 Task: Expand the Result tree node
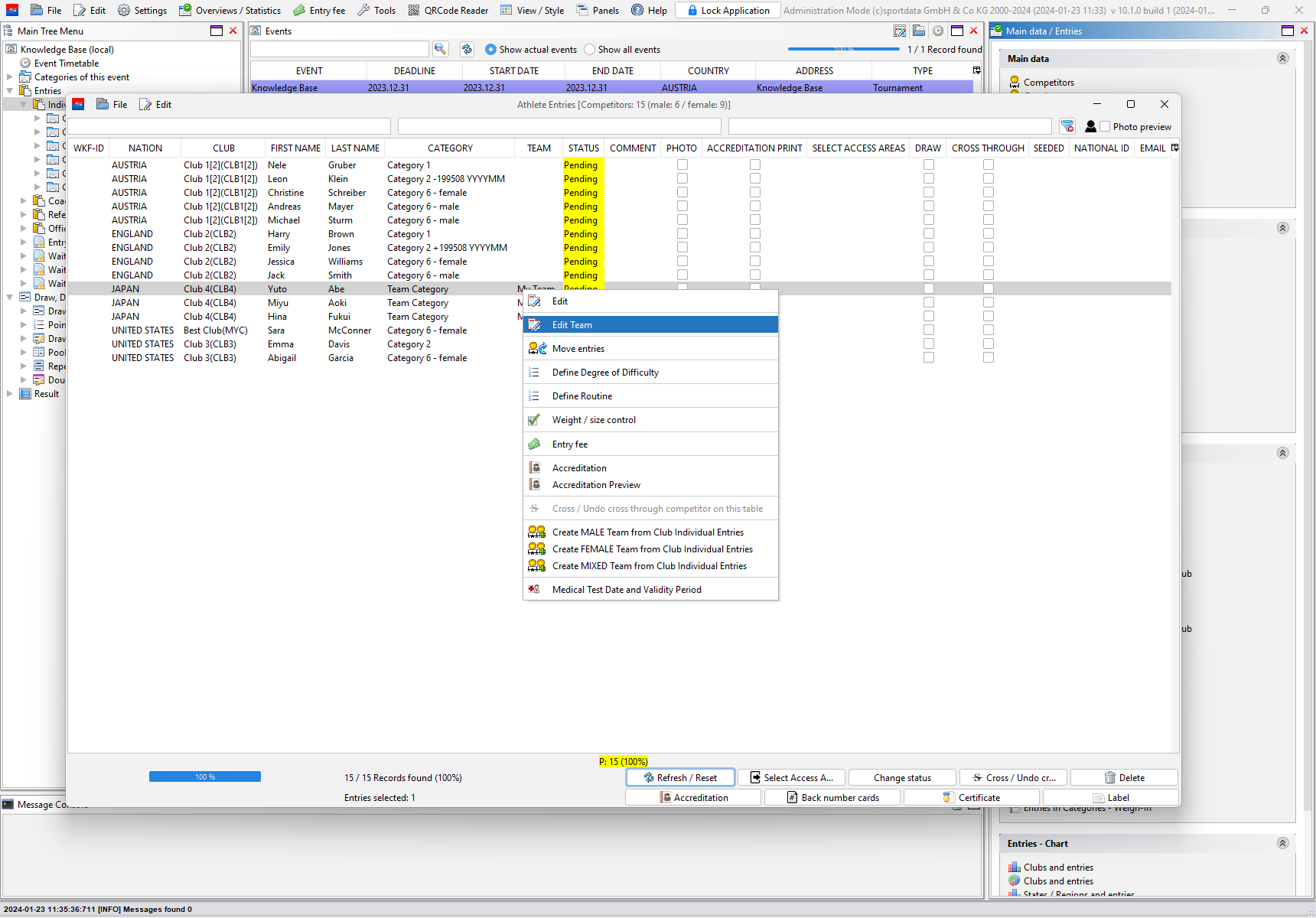coord(10,393)
